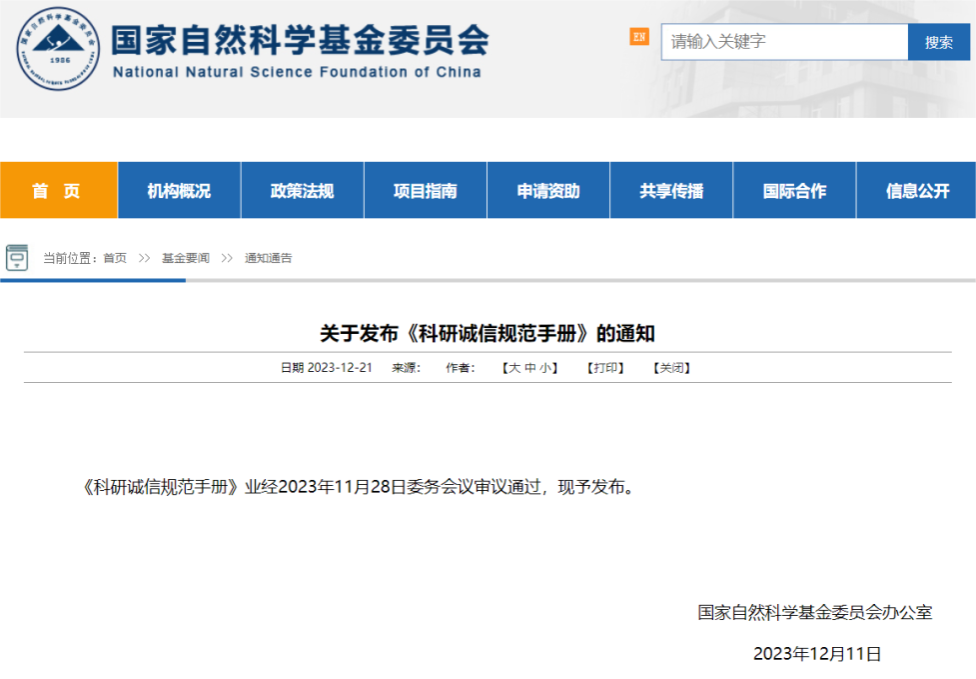
Task: Select 政策法规 in navigation bar
Action: pos(303,190)
